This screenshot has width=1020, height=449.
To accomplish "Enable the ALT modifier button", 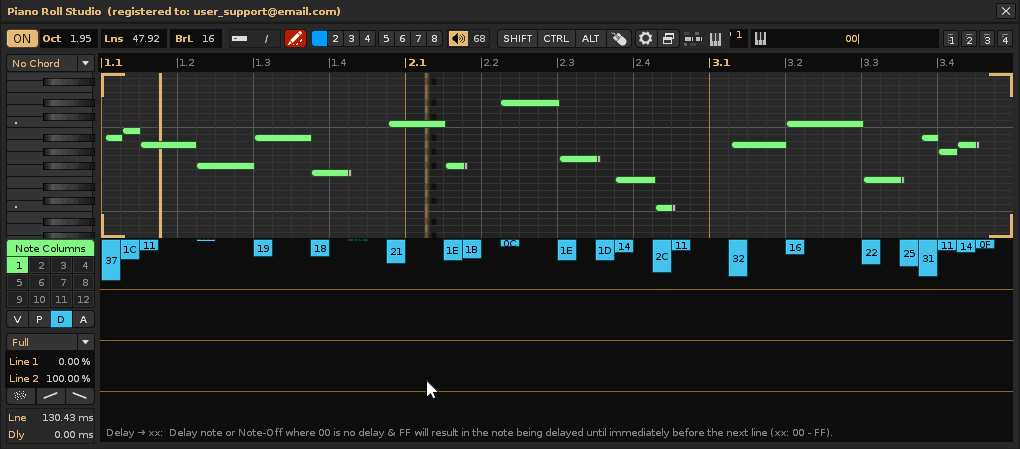I will (591, 39).
